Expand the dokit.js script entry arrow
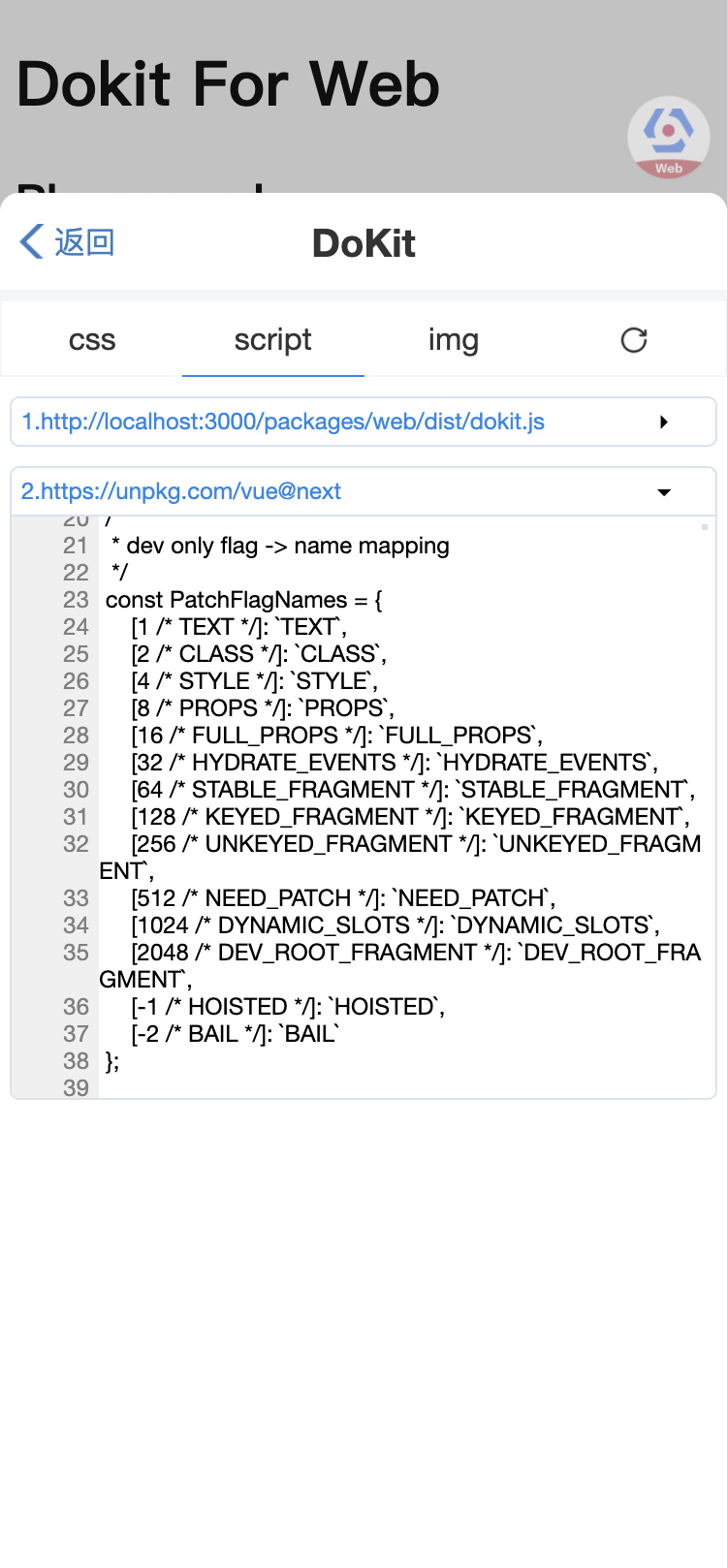Viewport: 728px width, 1568px height. coord(664,422)
